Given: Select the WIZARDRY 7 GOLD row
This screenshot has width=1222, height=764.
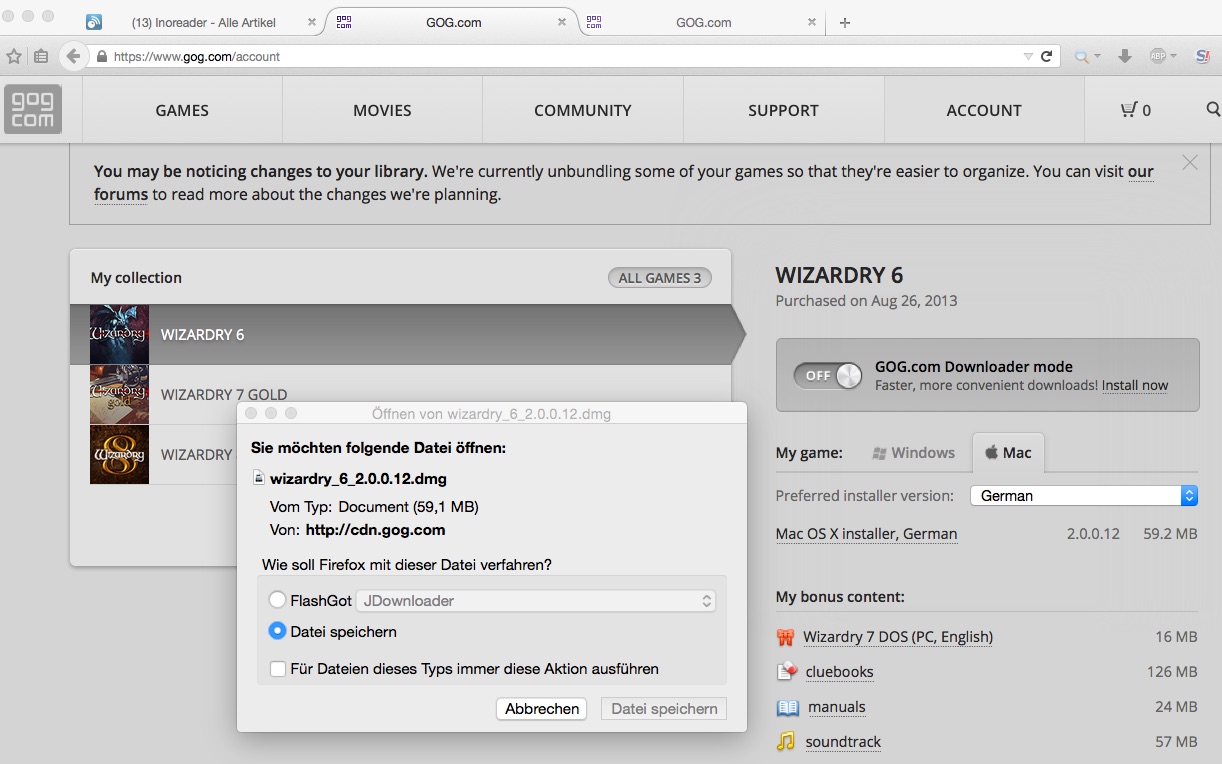Looking at the screenshot, I should 400,394.
